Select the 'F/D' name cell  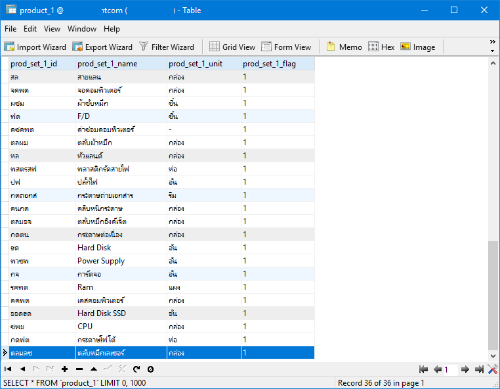coord(121,116)
